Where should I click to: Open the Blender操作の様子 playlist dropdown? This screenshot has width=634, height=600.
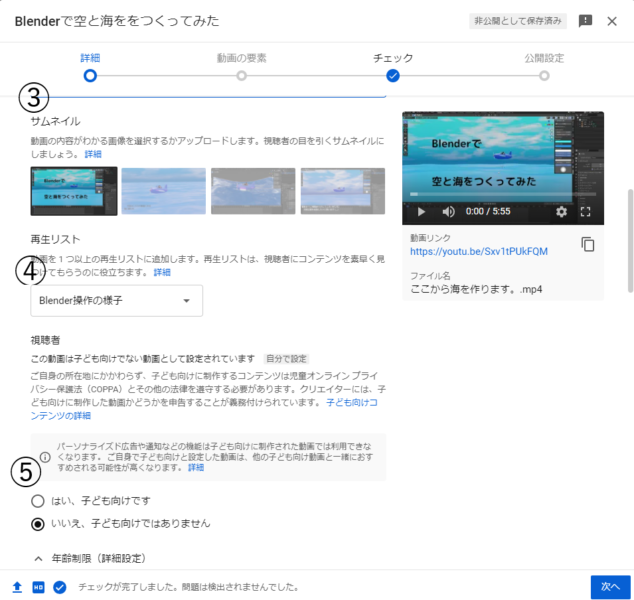(x=116, y=300)
